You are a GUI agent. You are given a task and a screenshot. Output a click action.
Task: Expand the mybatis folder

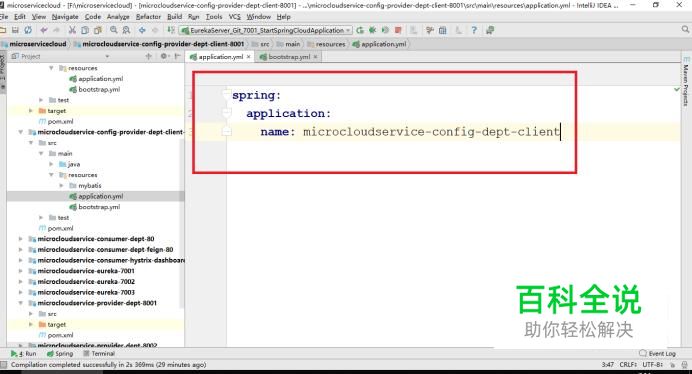click(x=61, y=185)
